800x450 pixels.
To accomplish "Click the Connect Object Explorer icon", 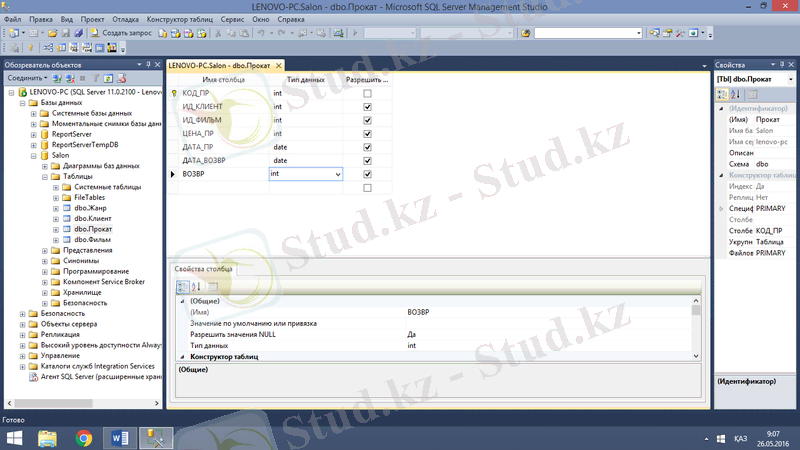I will click(57, 79).
